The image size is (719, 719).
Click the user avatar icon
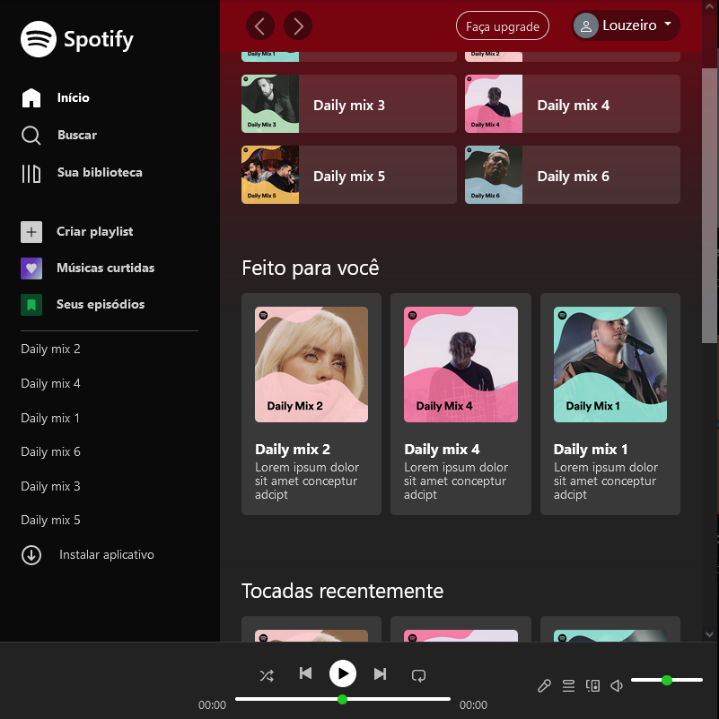click(x=586, y=26)
